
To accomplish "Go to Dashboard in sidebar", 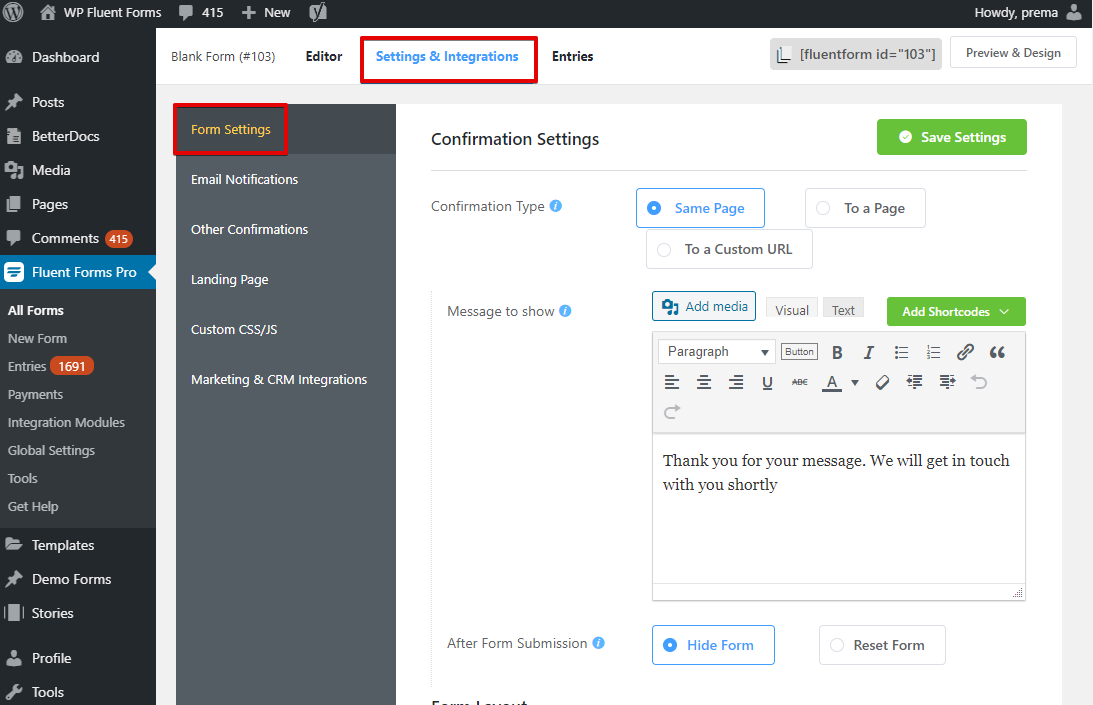I will [x=78, y=57].
